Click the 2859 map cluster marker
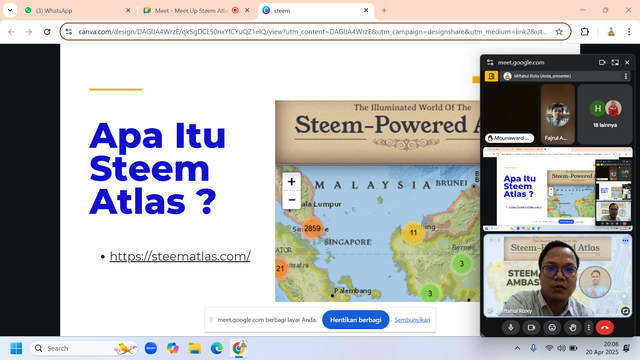Viewport: 640px width, 360px height. click(x=312, y=229)
